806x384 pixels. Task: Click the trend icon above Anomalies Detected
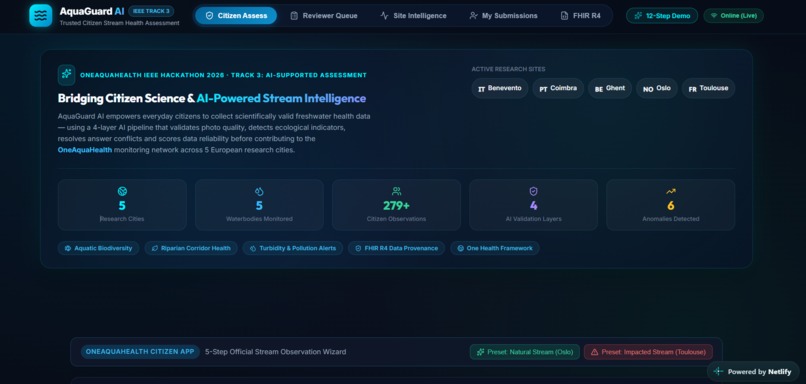pyautogui.click(x=671, y=191)
